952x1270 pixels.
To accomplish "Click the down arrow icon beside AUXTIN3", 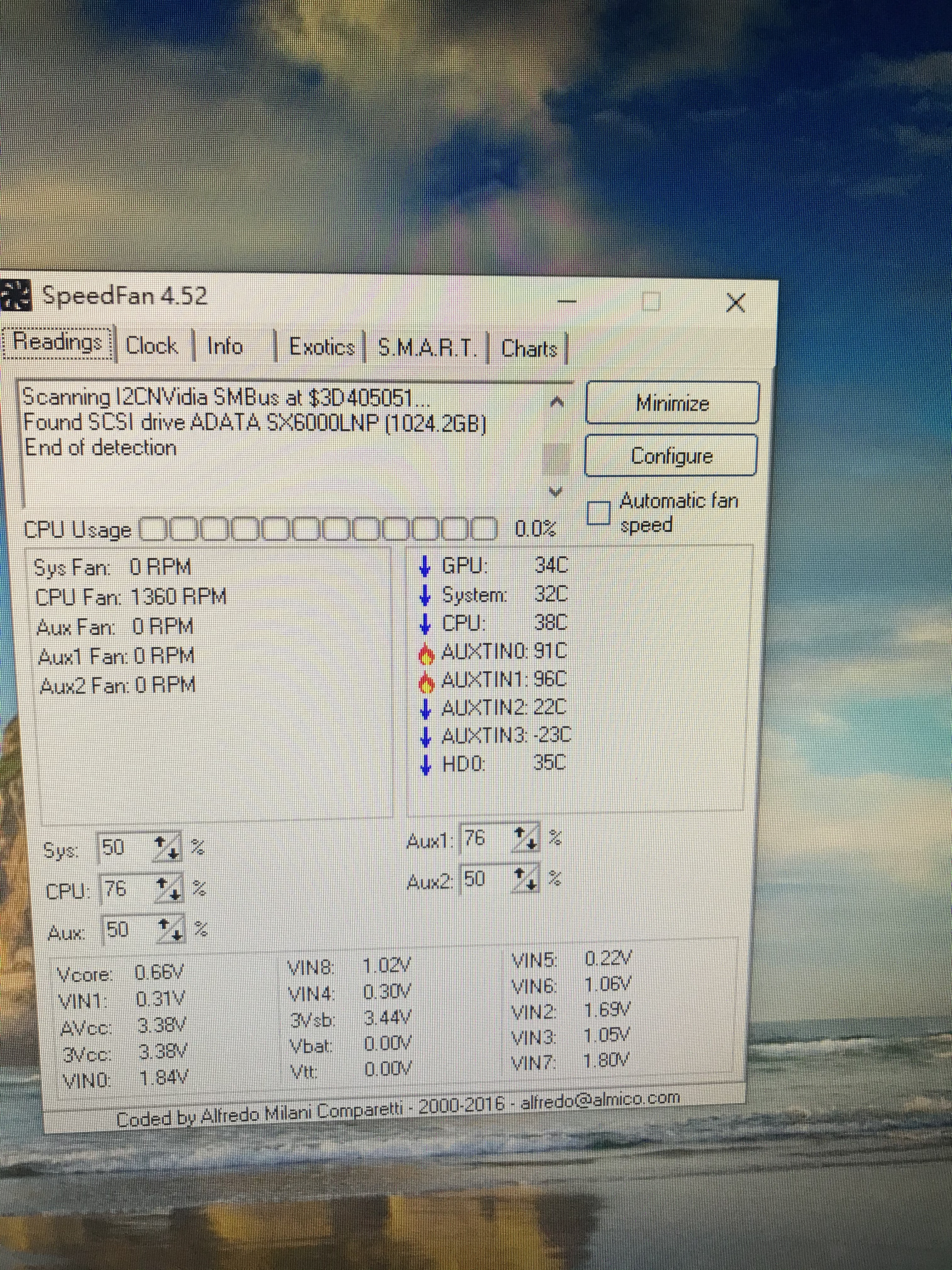I will point(425,737).
